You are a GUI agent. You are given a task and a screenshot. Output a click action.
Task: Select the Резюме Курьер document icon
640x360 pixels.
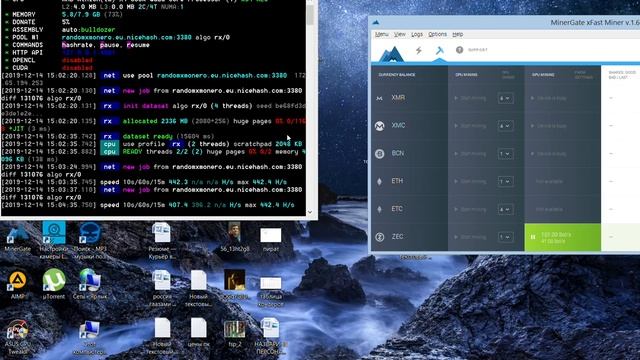161,240
